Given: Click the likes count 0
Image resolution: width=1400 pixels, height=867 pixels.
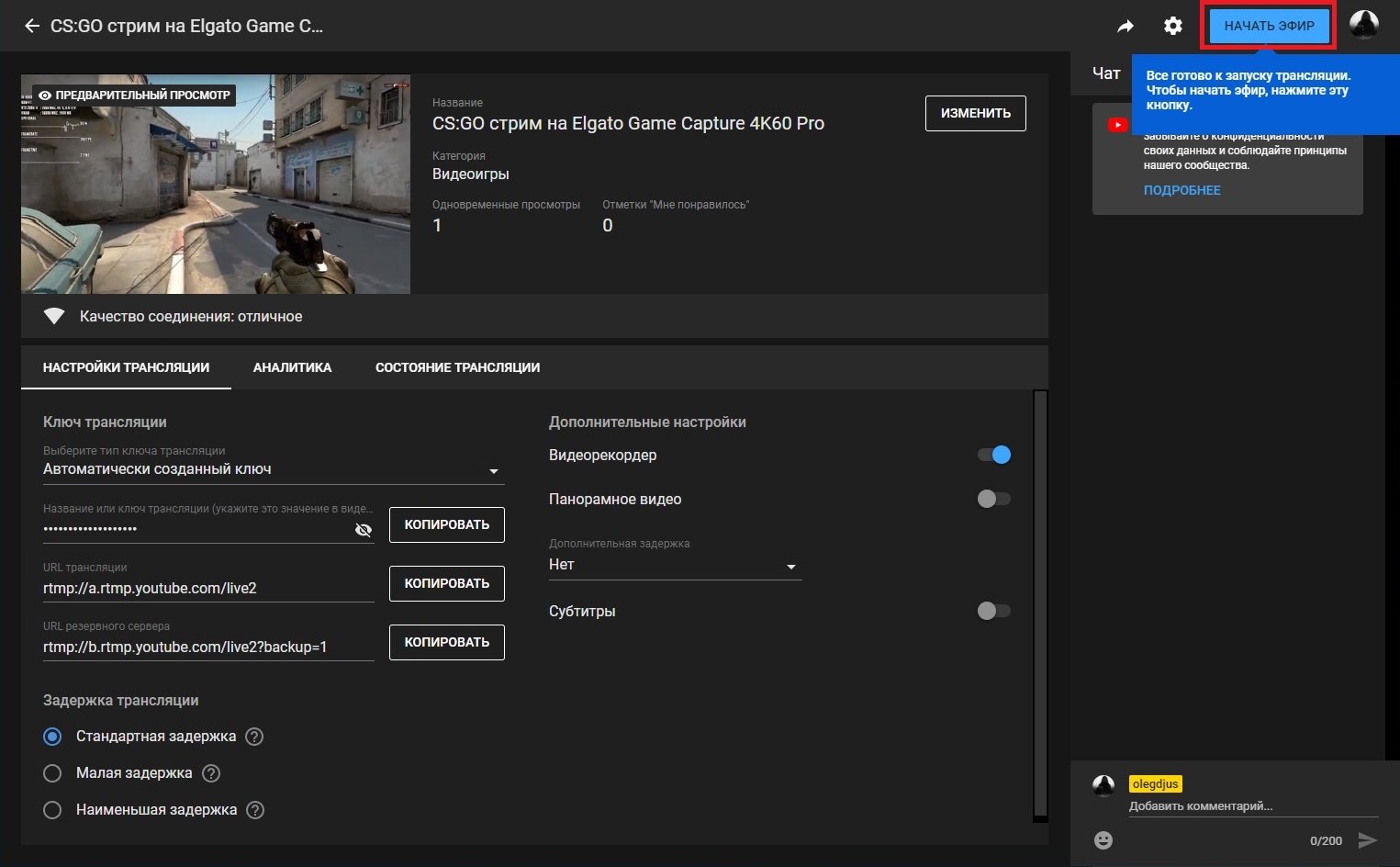Looking at the screenshot, I should (x=607, y=226).
